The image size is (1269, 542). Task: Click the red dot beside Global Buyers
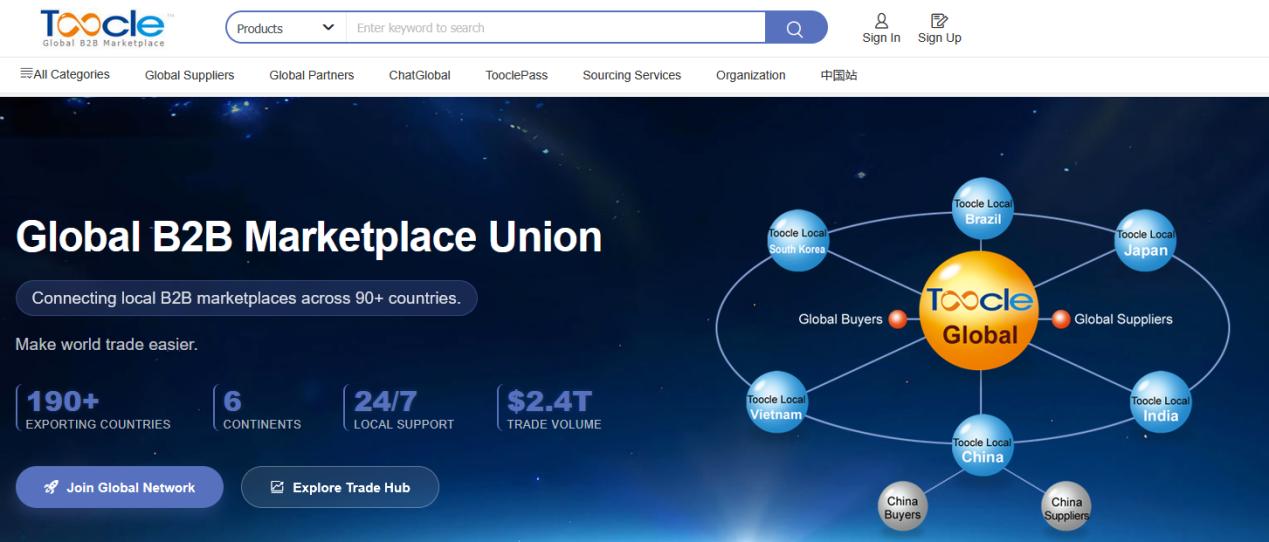point(898,319)
